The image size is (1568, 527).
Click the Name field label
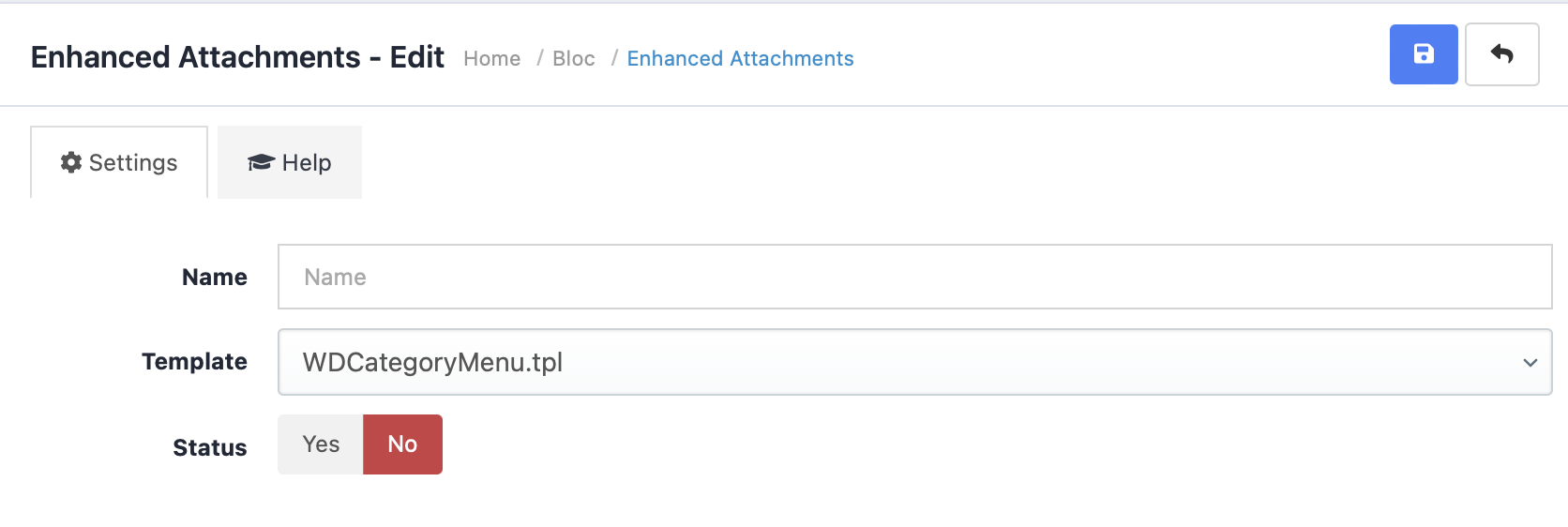(x=215, y=277)
